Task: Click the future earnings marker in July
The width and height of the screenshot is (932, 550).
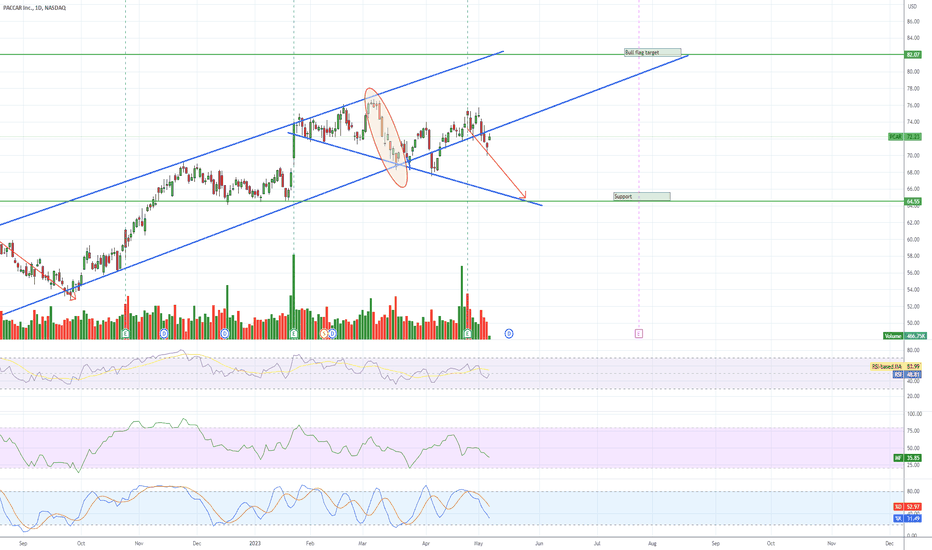Action: [639, 334]
